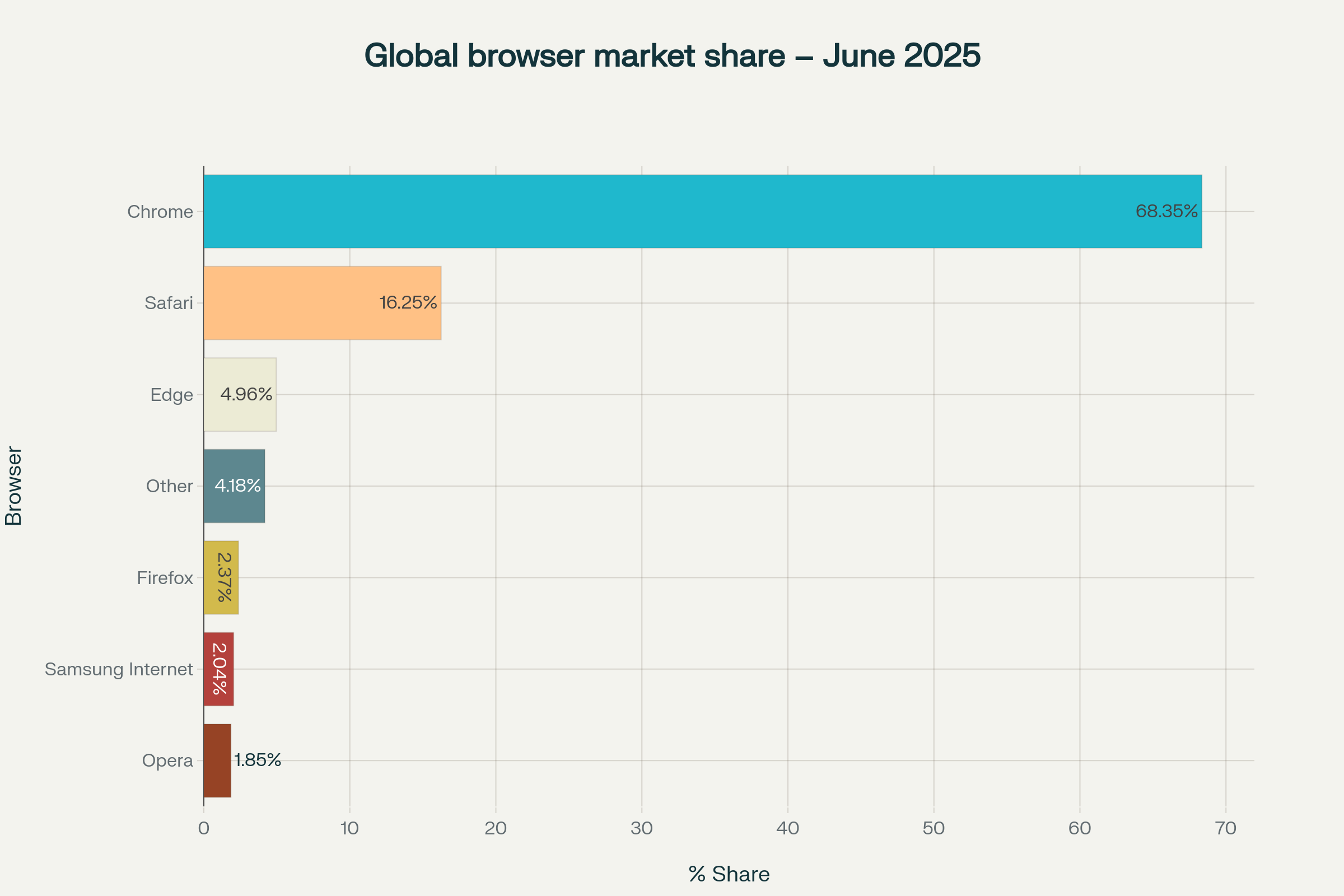
Task: Click the 16.25% value label
Action: [x=408, y=302]
